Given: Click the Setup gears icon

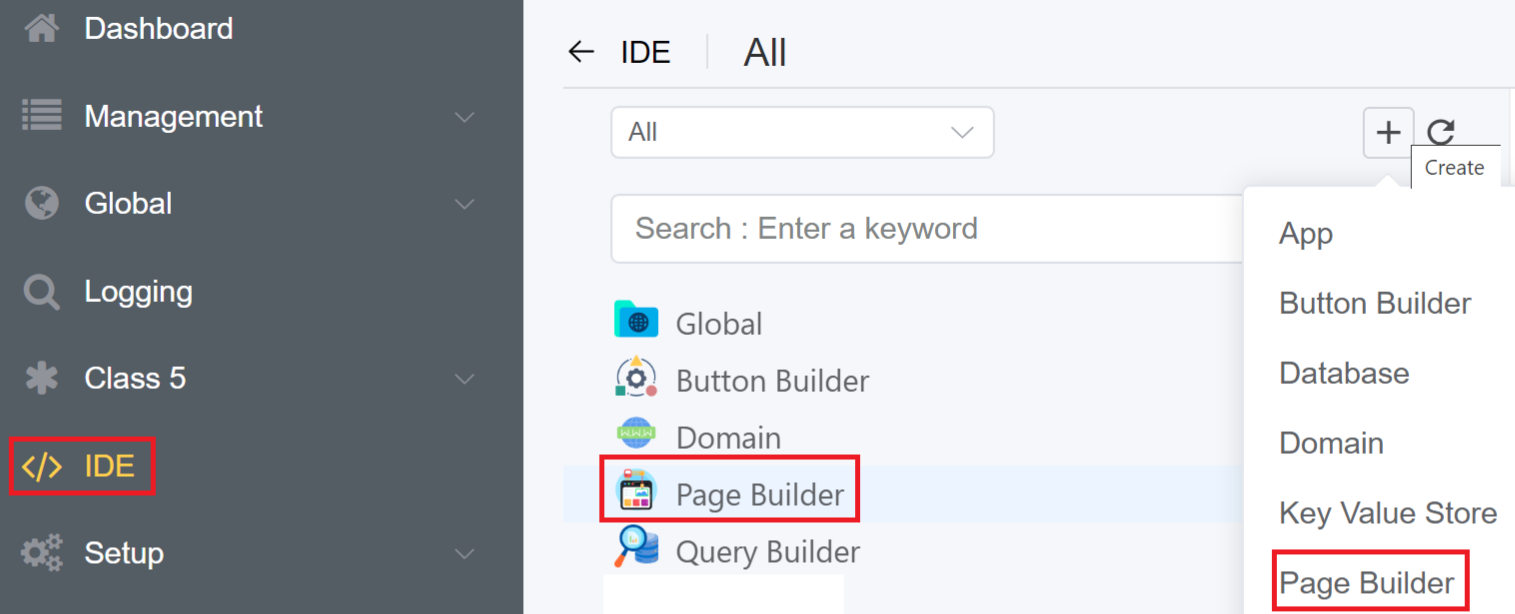Looking at the screenshot, I should [x=41, y=553].
